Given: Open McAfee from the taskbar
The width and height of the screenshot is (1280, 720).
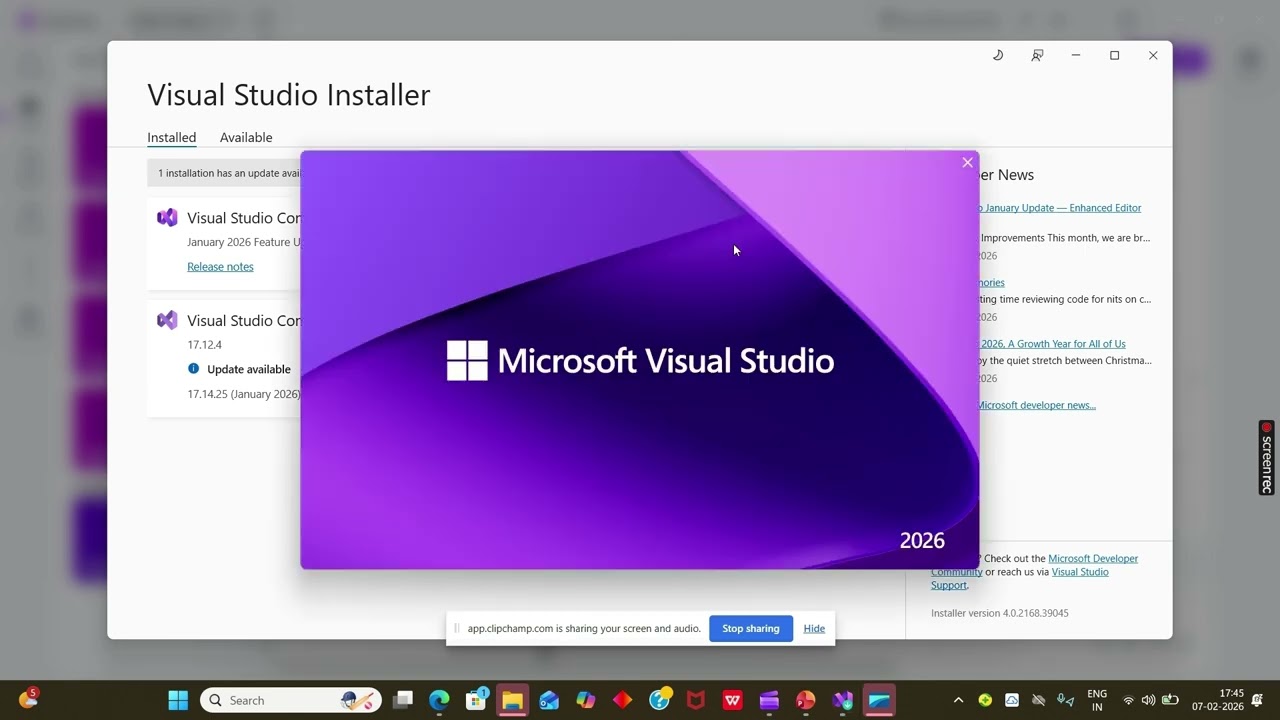Looking at the screenshot, I should (696, 700).
